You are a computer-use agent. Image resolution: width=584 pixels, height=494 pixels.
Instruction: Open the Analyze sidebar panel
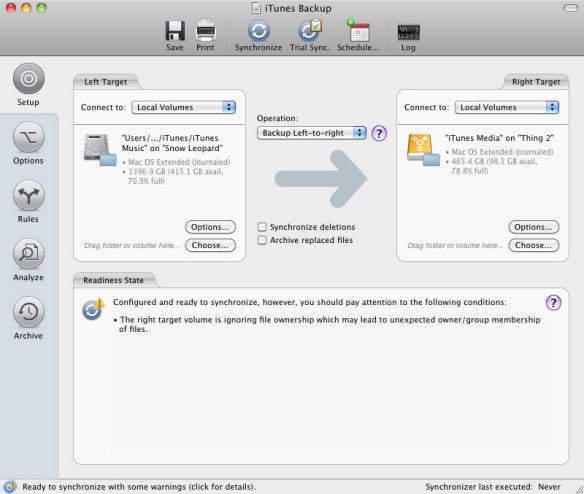[29, 254]
